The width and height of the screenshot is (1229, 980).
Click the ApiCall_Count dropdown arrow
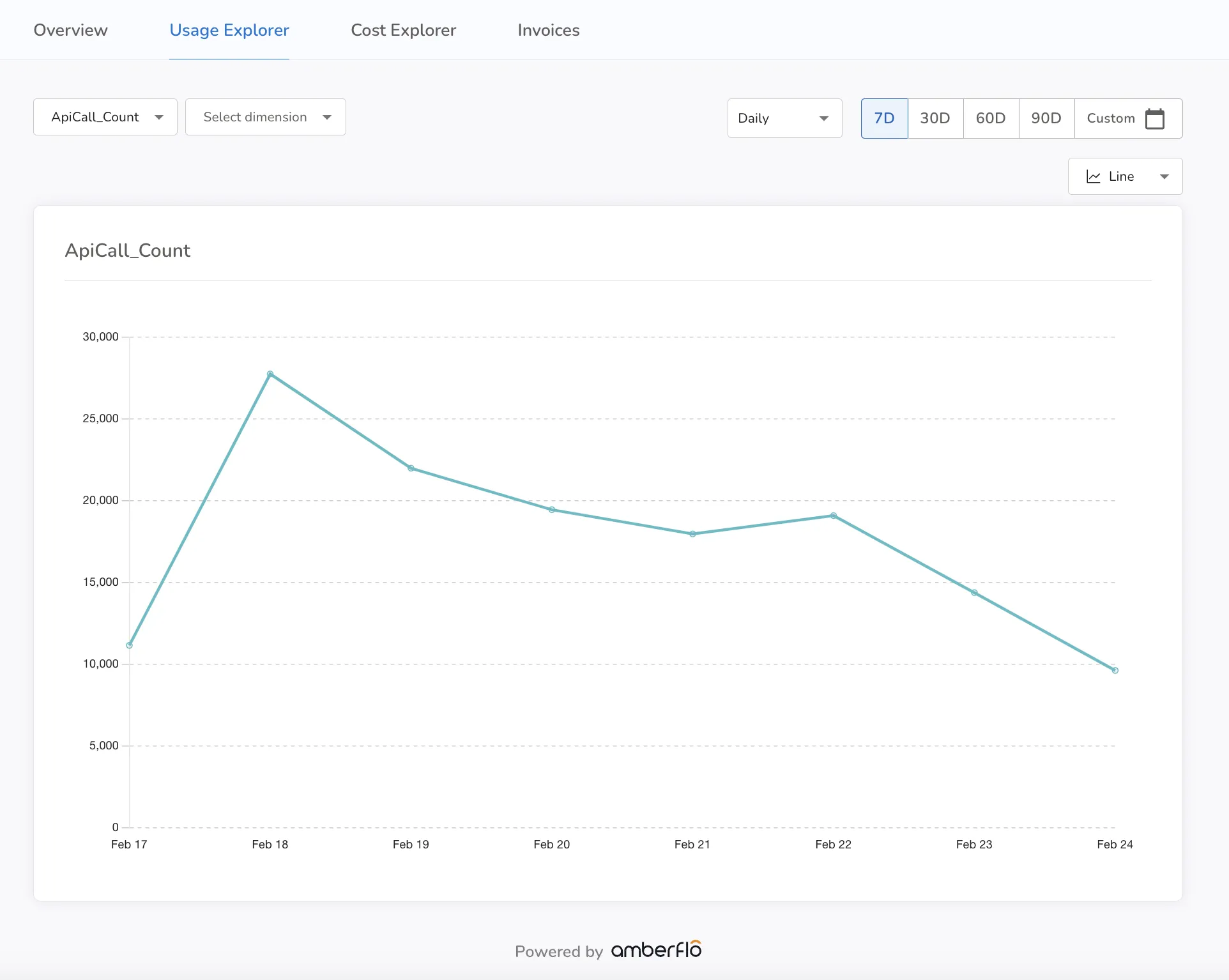159,117
